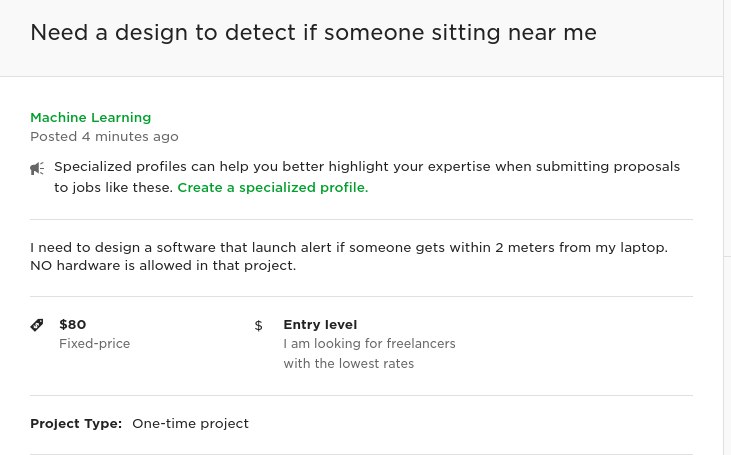Click the word design in the title
Image resolution: width=731 pixels, height=455 pixels.
pos(152,33)
